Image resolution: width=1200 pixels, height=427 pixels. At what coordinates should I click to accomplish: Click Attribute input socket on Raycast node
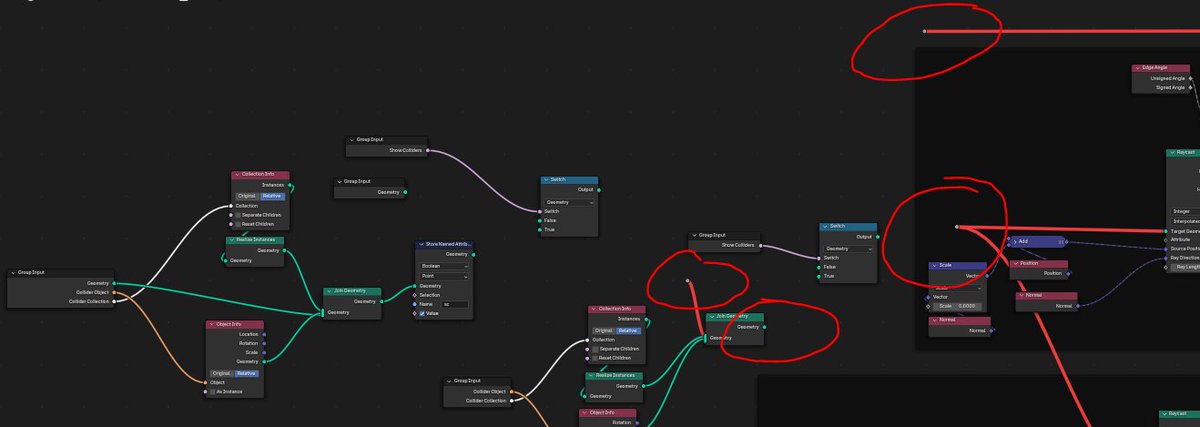(1168, 240)
